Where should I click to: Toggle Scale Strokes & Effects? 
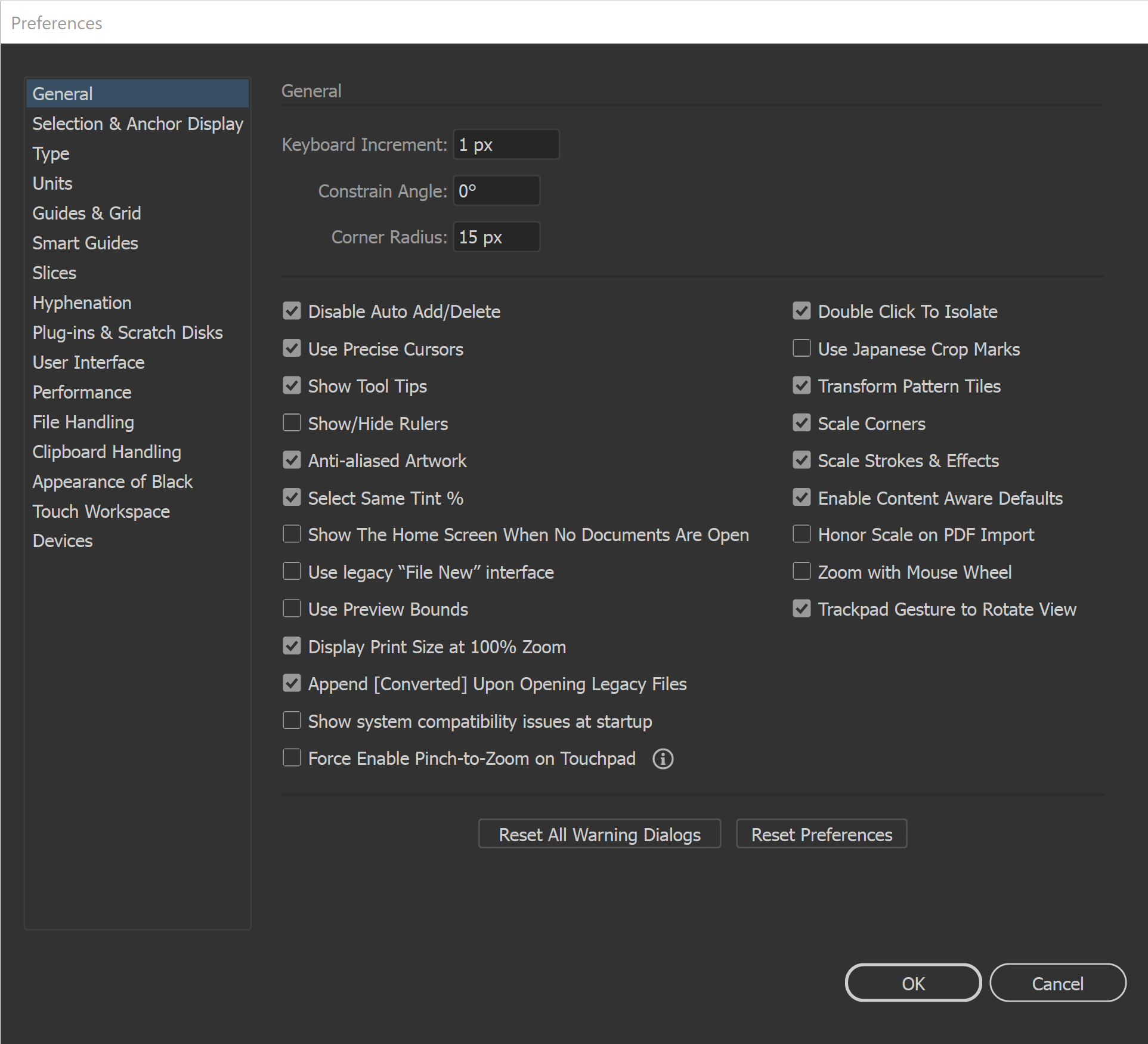pyautogui.click(x=802, y=460)
